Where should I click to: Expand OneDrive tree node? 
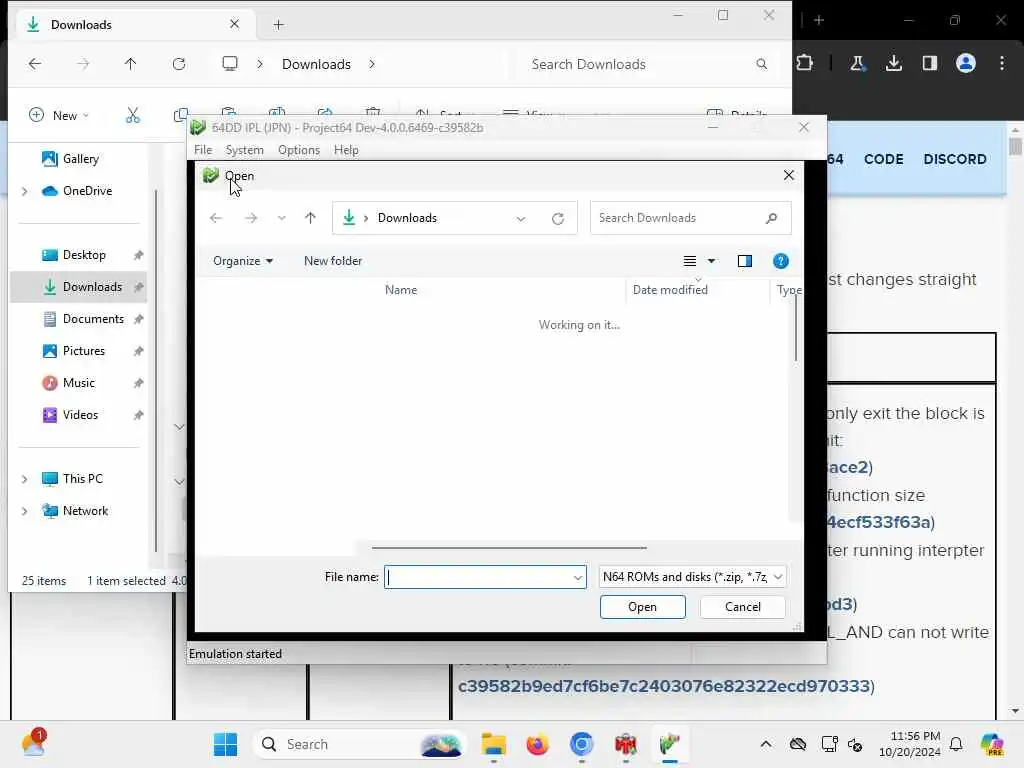pos(24,191)
